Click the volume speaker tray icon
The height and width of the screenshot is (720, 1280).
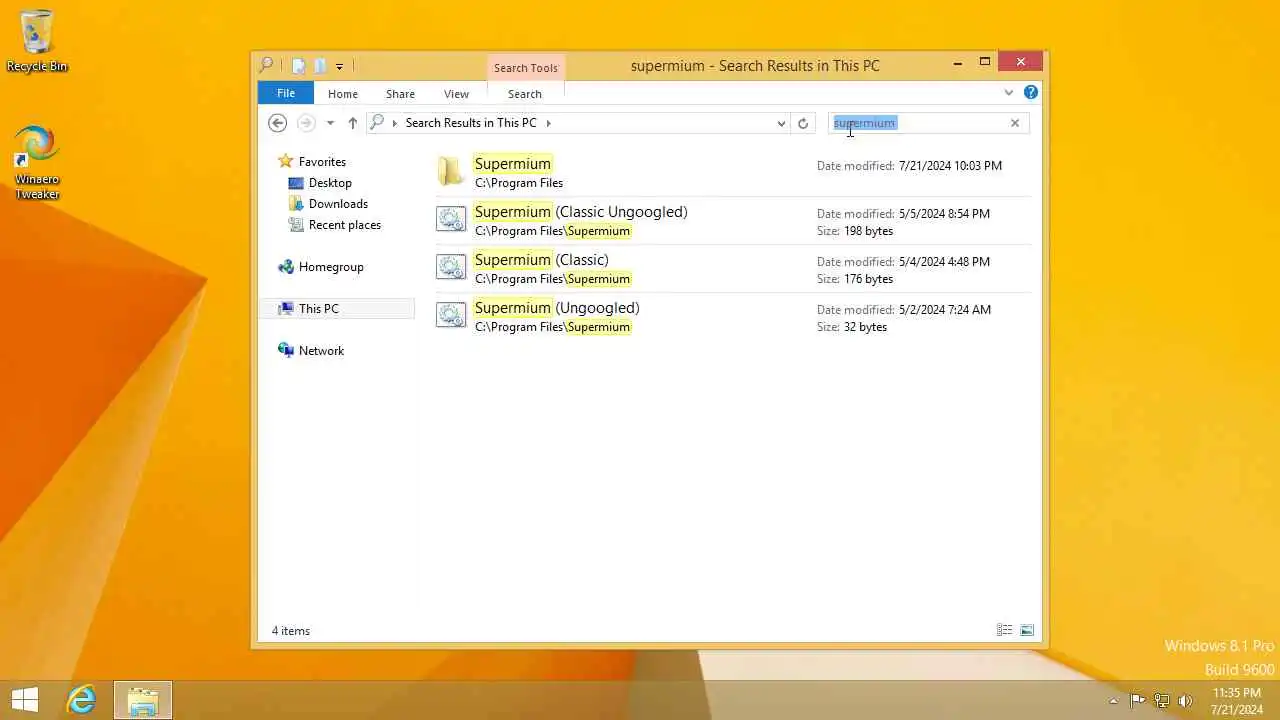[1186, 701]
